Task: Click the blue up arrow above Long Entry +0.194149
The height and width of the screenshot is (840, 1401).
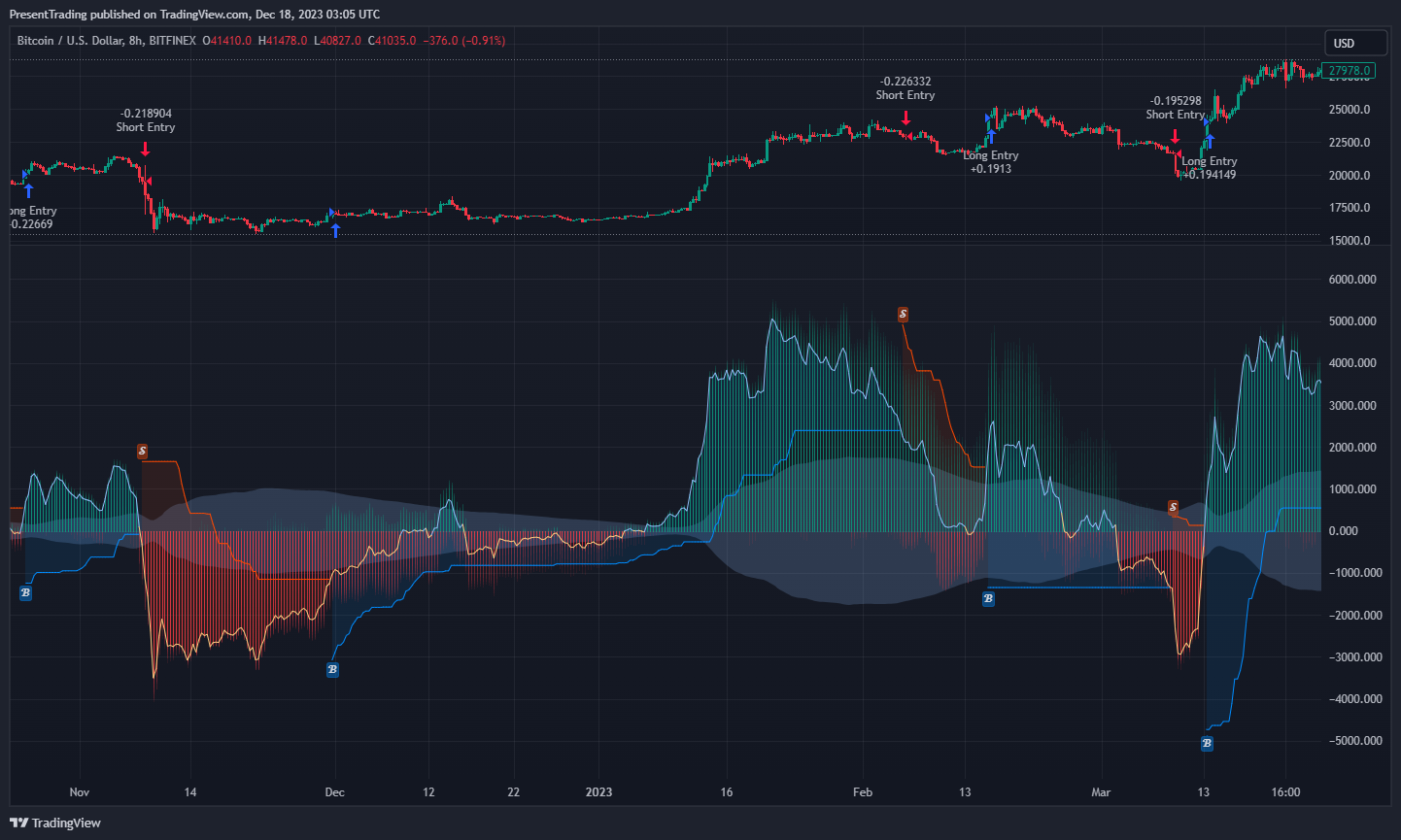Action: click(1210, 141)
